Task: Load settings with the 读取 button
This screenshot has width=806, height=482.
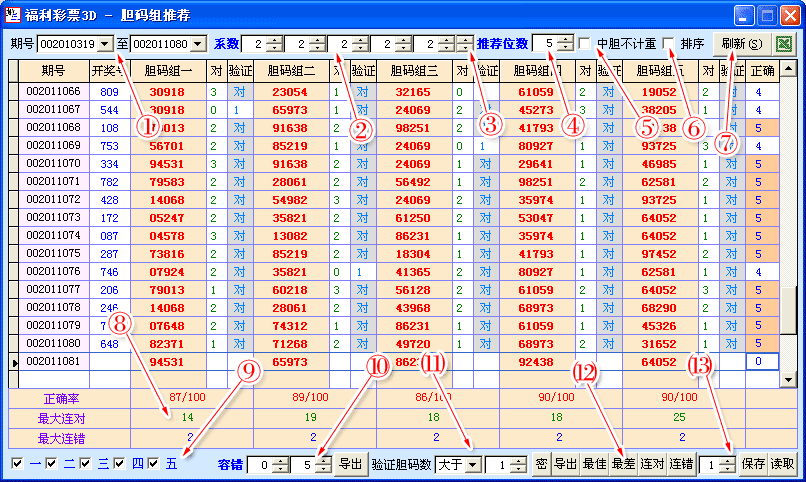Action: (x=782, y=465)
